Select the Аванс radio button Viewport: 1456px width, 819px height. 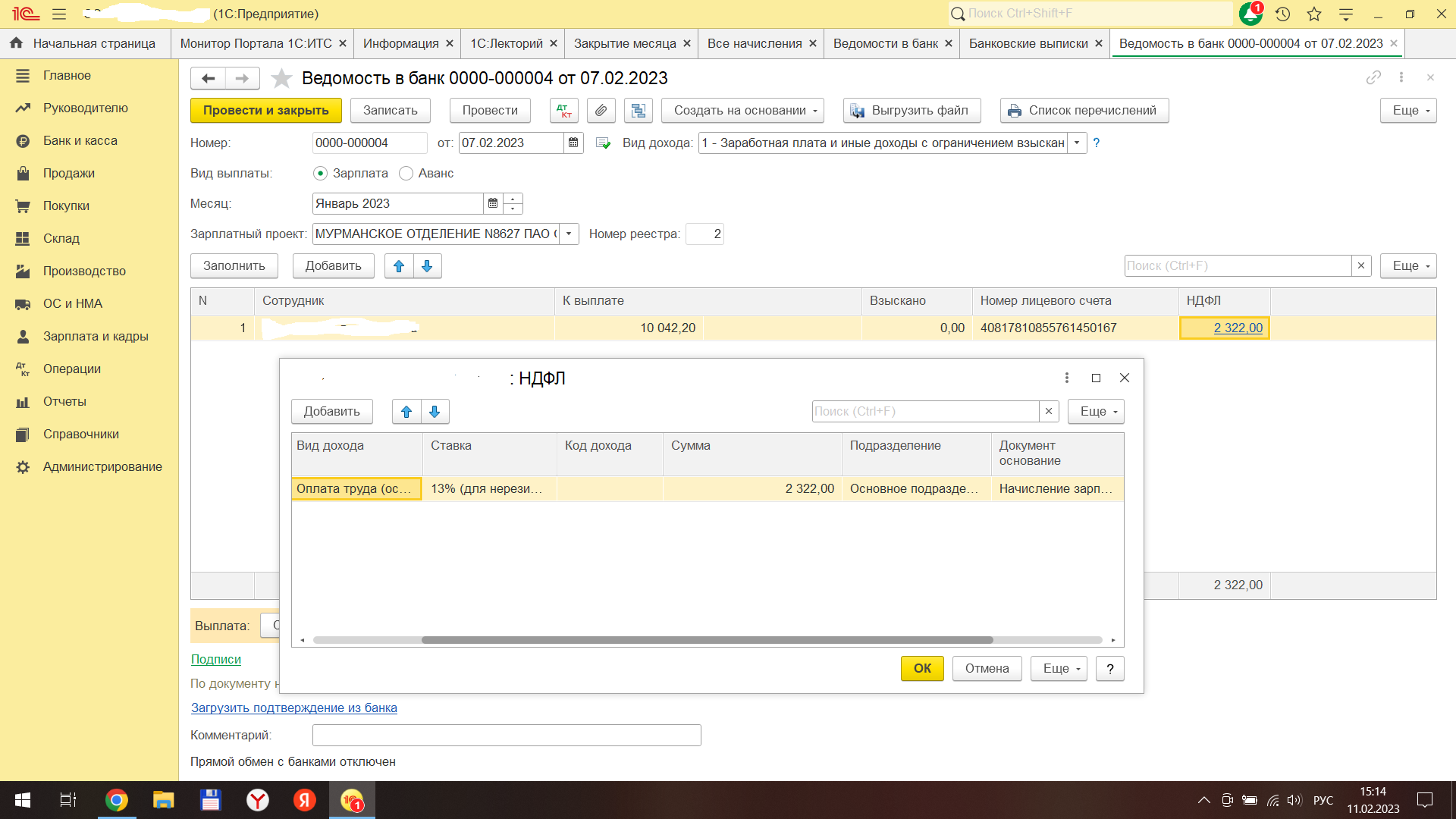406,174
